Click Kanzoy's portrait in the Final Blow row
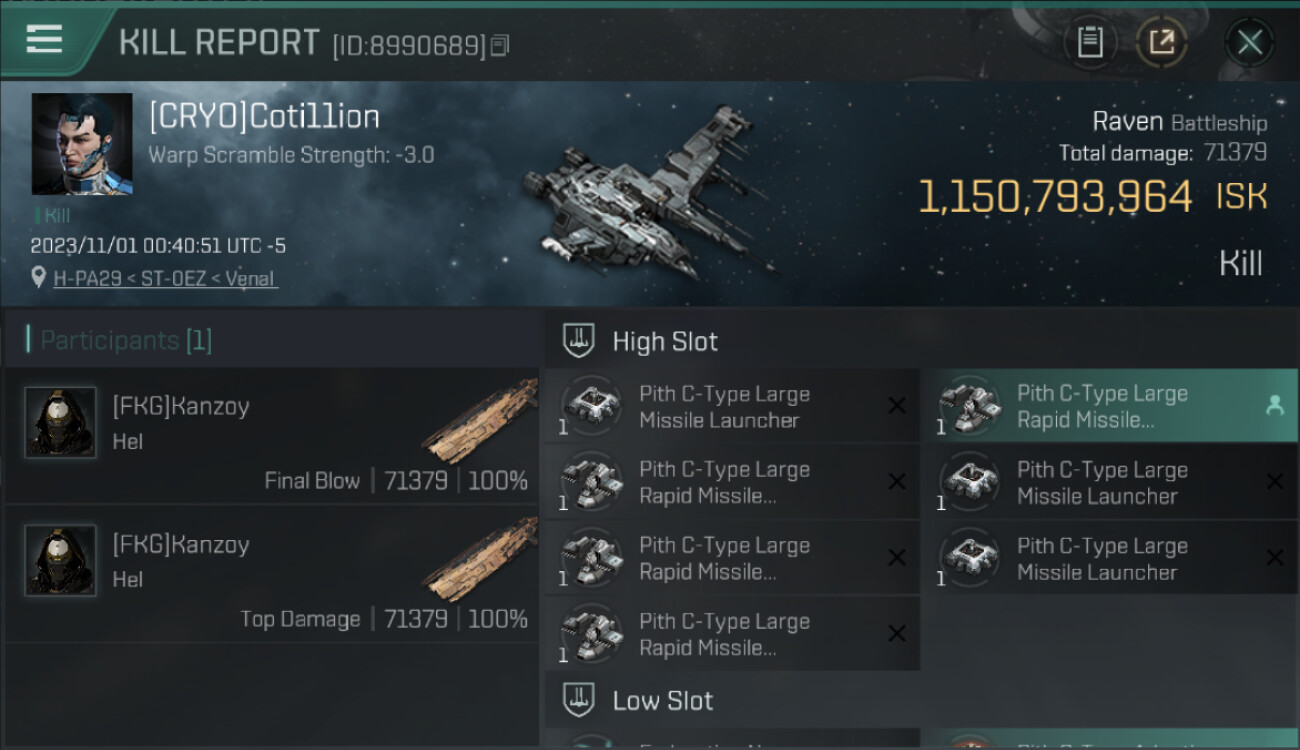This screenshot has width=1300, height=750. click(x=60, y=422)
